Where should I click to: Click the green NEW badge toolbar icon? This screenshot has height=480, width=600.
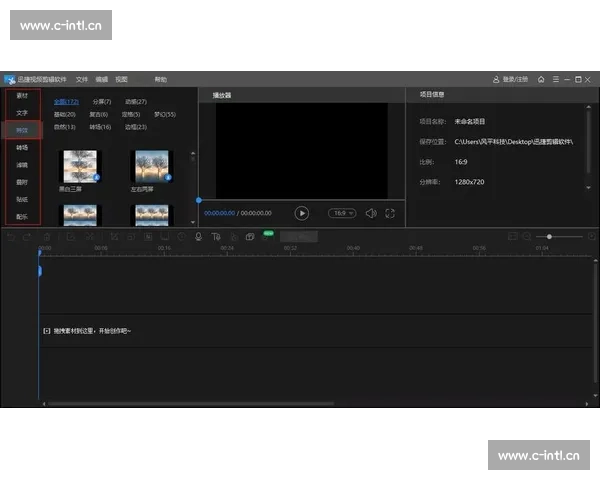click(x=267, y=236)
